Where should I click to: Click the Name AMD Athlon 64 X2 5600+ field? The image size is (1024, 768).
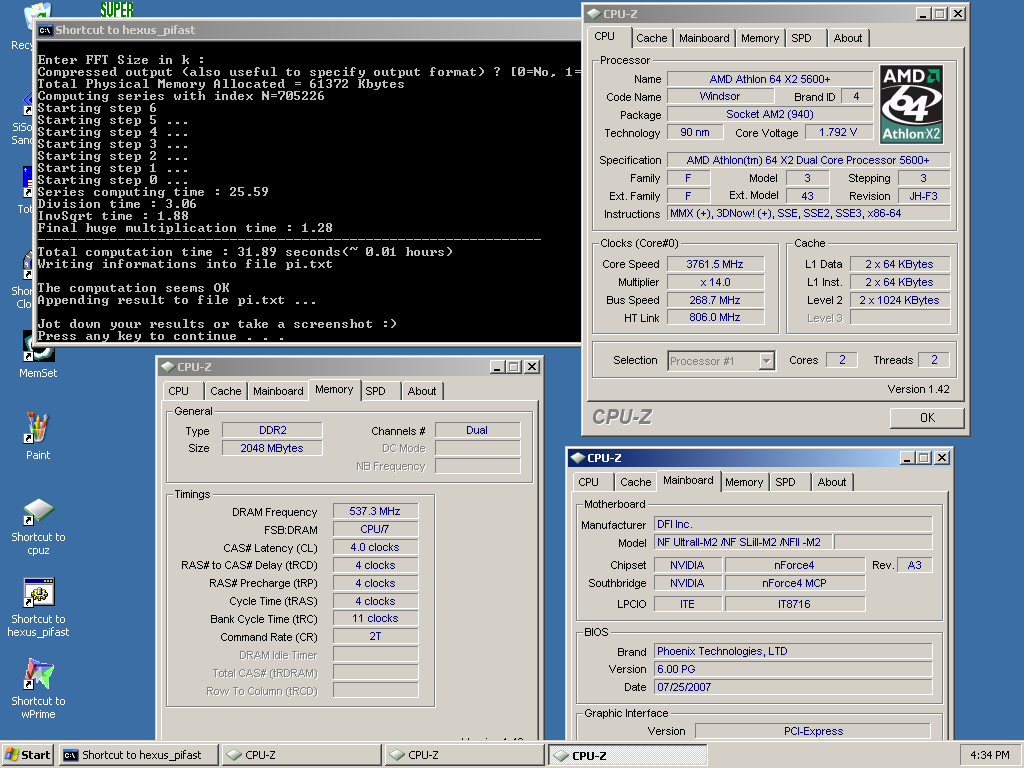770,79
